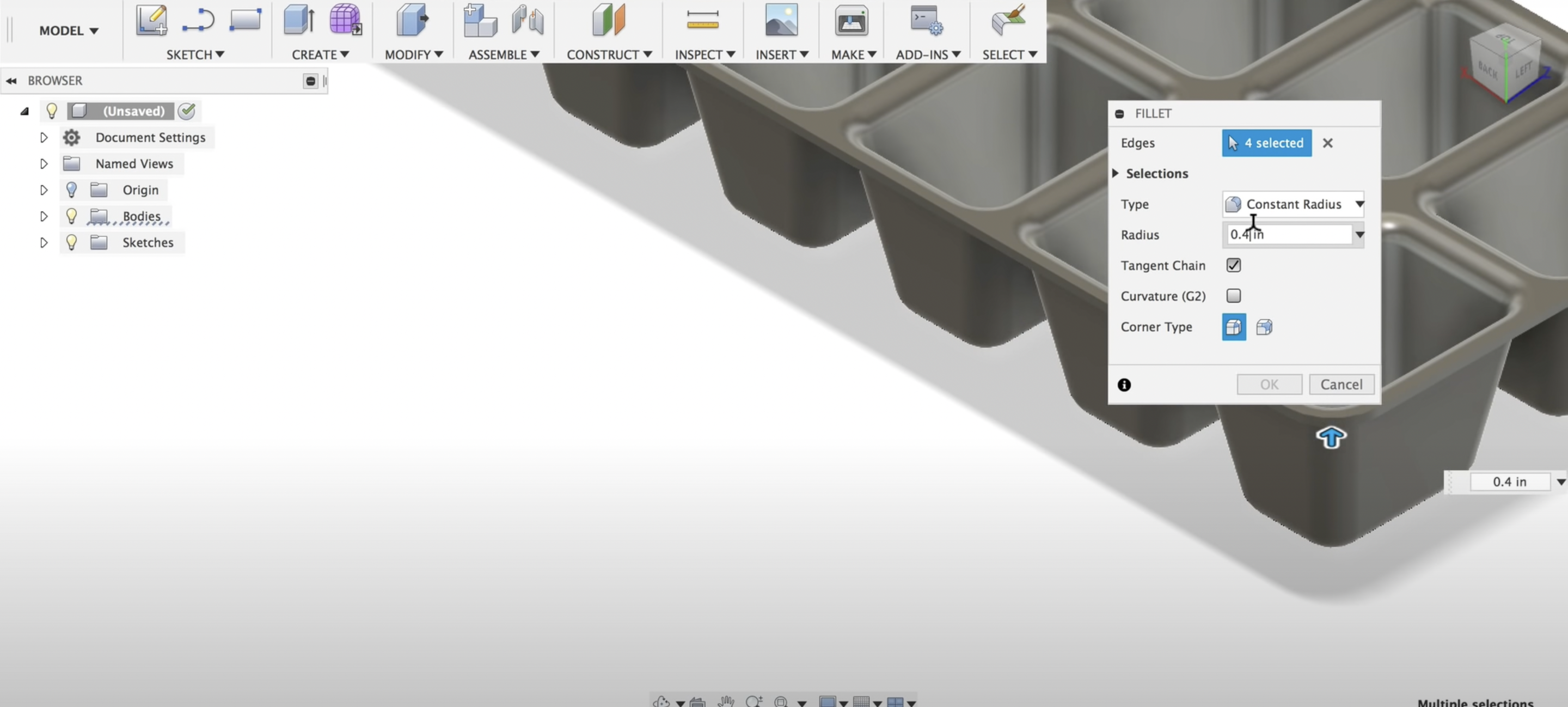Clear the edge selection with the X button
Viewport: 1568px width, 707px height.
(1327, 143)
